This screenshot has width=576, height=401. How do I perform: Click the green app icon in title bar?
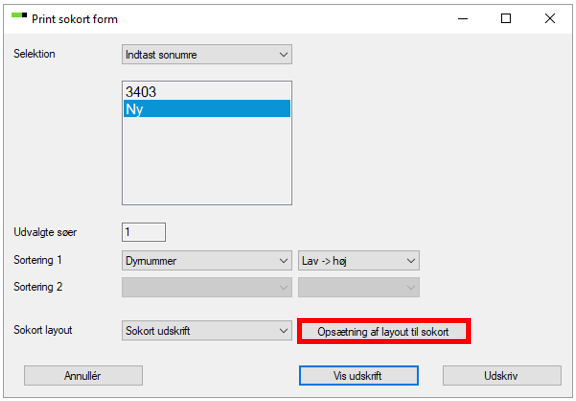[x=19, y=15]
